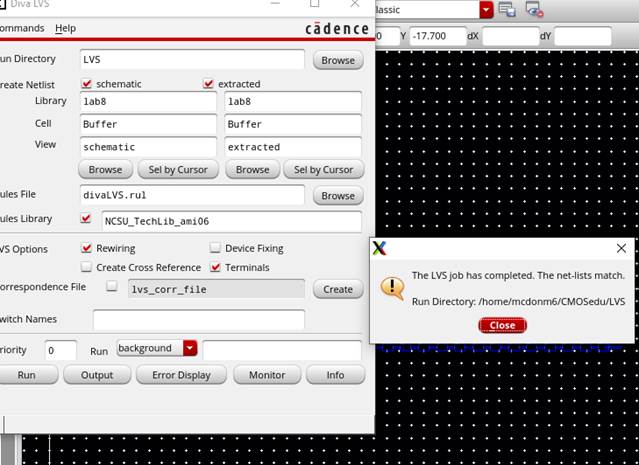Click the cadence logo in Diva LVS
Viewport: 639px width, 465px height.
(x=337, y=29)
